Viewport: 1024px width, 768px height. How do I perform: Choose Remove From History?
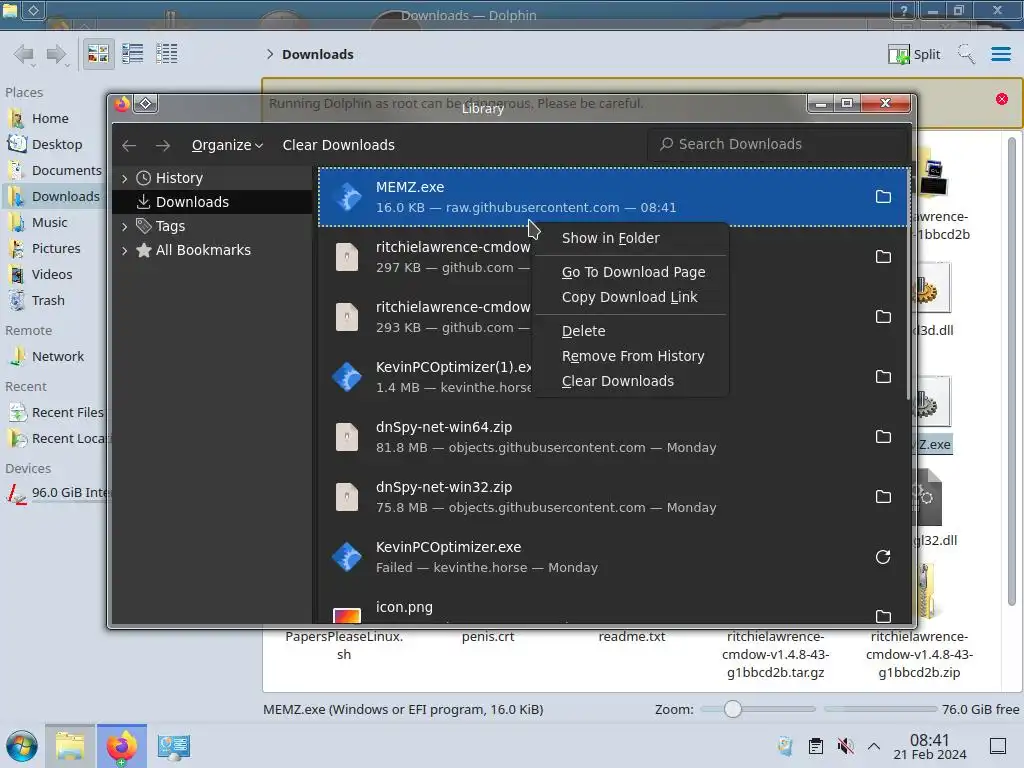tap(631, 356)
